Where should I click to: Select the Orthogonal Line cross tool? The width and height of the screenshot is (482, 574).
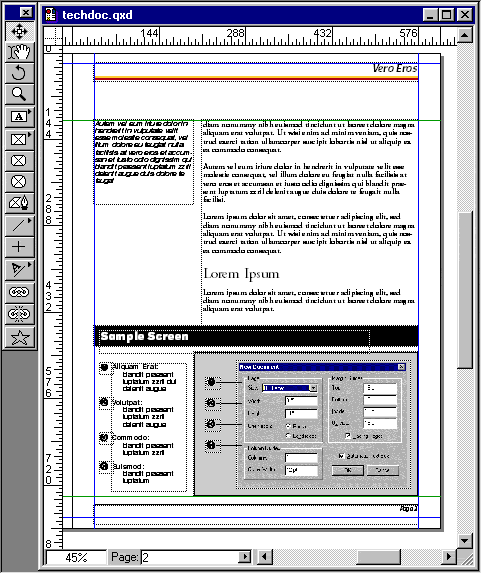[19, 247]
